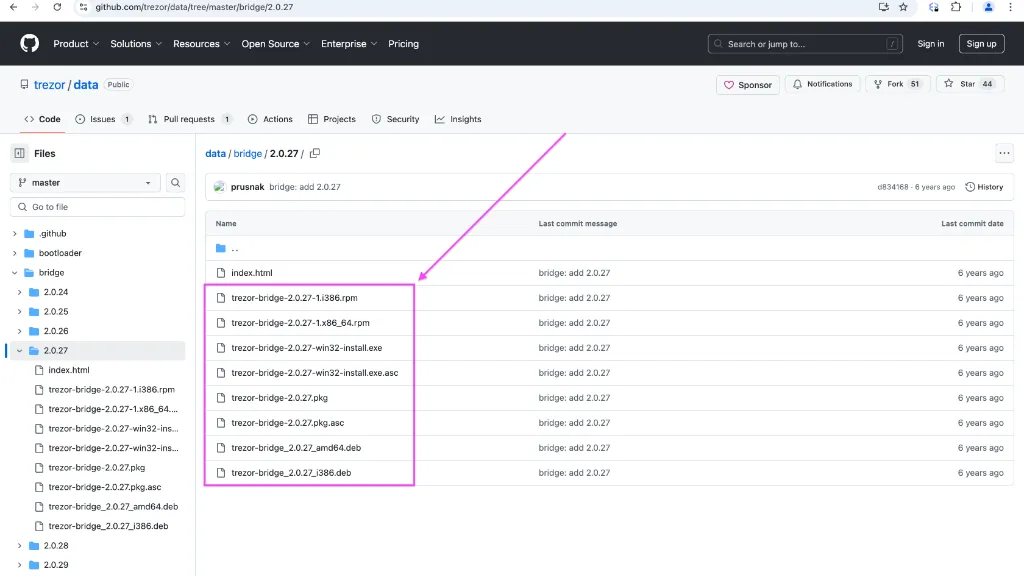Expand the 2.0.28 folder chevron

tap(20, 545)
